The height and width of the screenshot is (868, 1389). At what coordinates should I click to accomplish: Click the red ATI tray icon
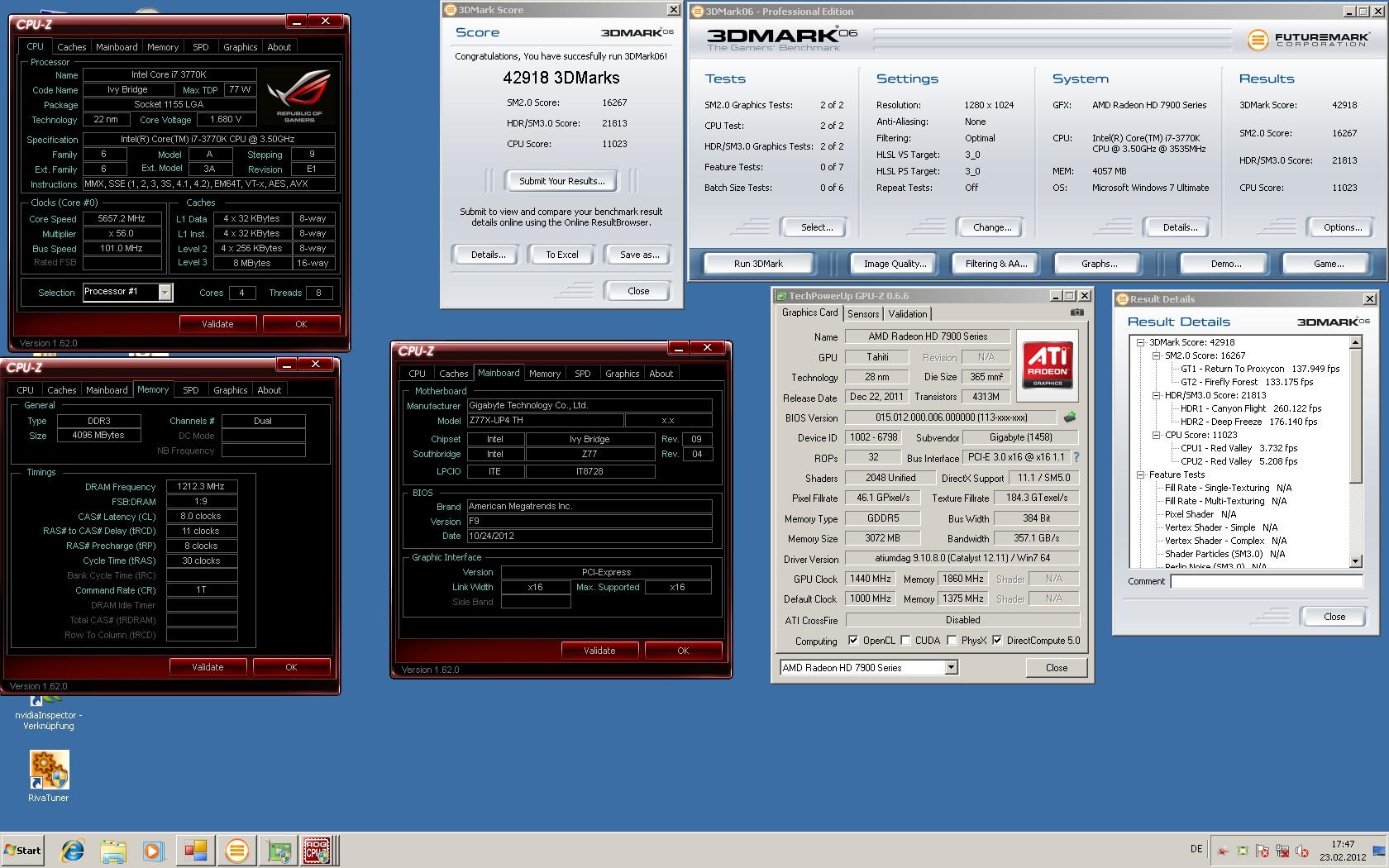(1223, 850)
